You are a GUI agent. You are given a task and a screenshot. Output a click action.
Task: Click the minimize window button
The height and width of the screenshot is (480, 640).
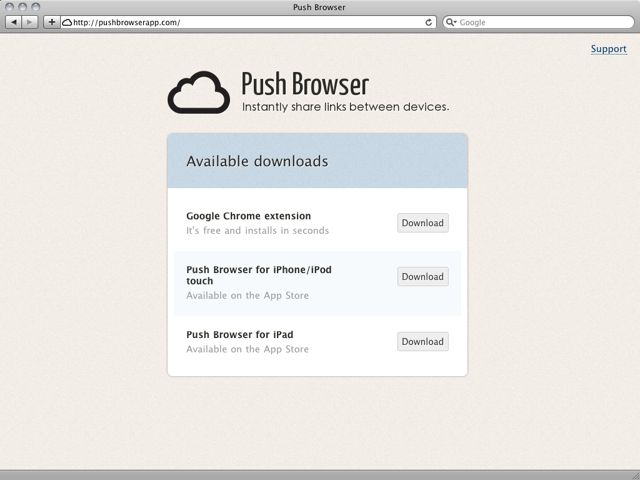tap(22, 7)
